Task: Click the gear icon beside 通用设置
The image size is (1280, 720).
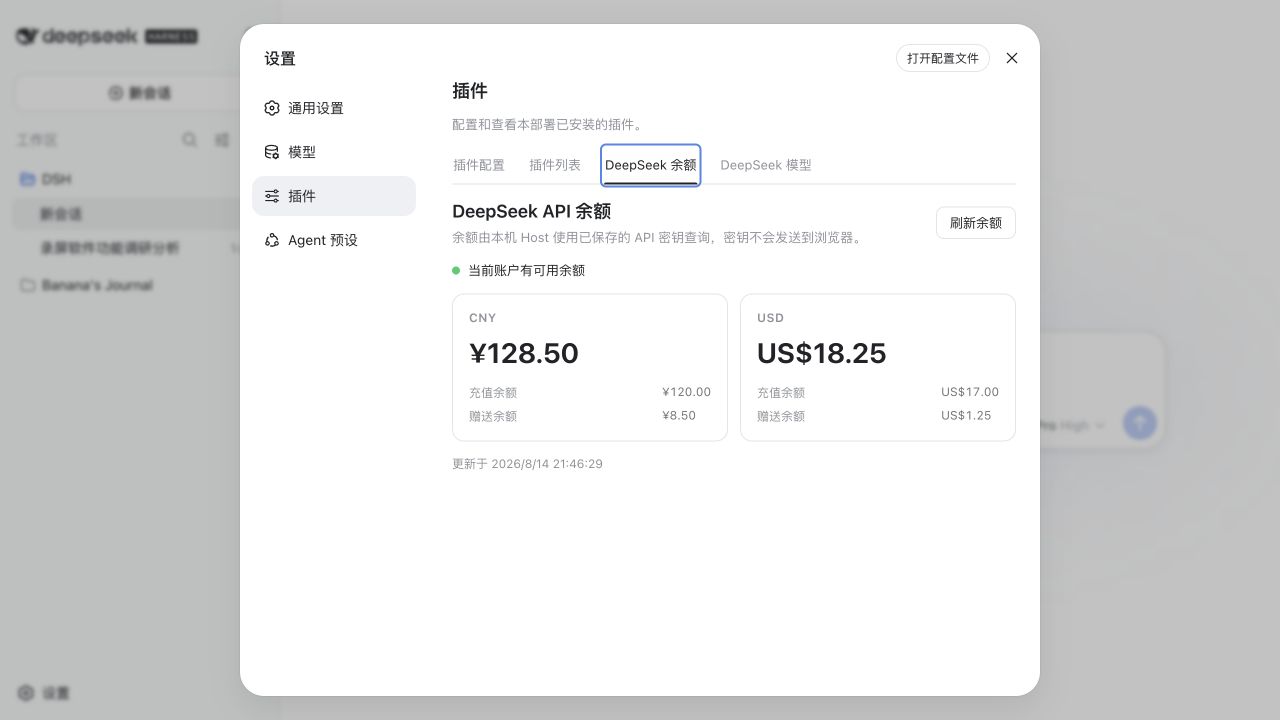Action: [272, 108]
